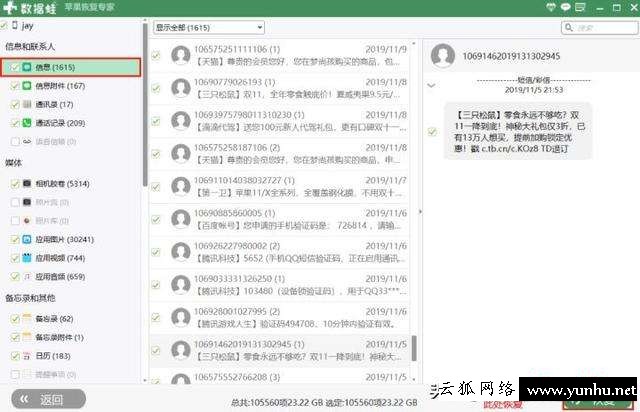
Task: Select the 日历 (183) category
Action: (x=53, y=356)
